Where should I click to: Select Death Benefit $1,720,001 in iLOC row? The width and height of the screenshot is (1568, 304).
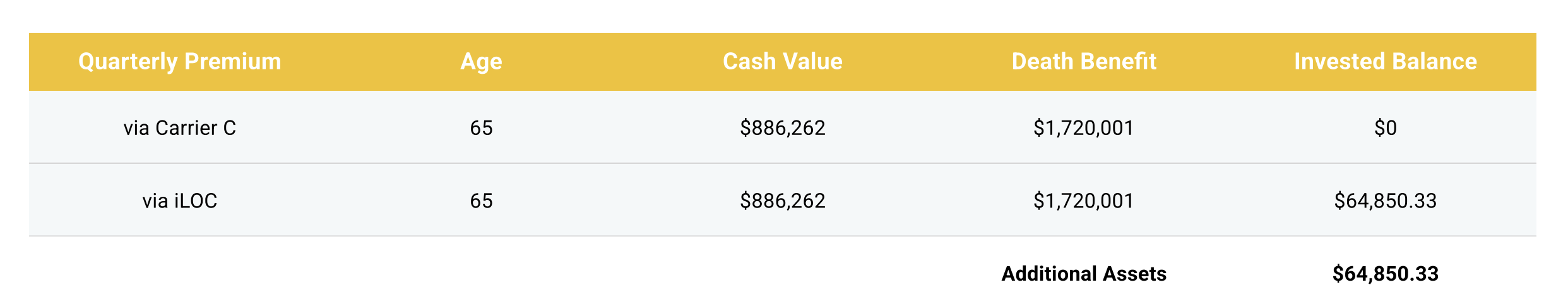(1084, 201)
